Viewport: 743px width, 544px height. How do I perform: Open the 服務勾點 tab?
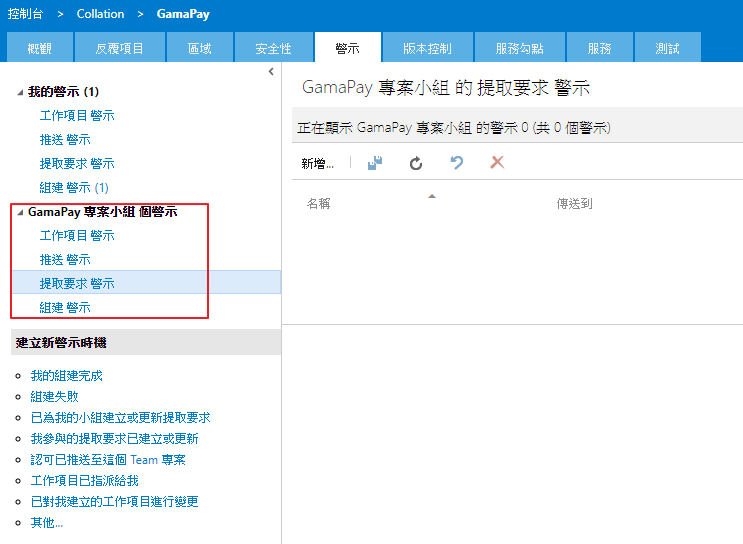(x=520, y=48)
